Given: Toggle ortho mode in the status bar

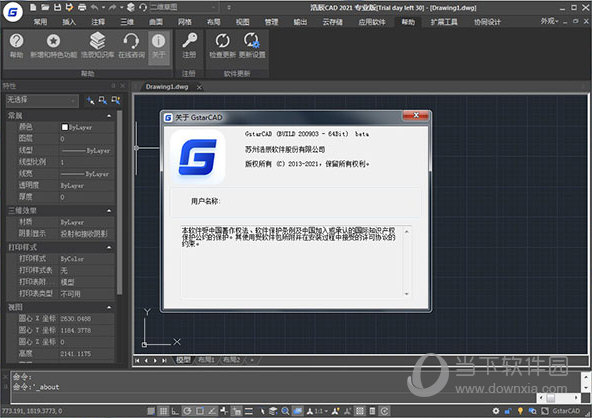Looking at the screenshot, I should point(175,411).
